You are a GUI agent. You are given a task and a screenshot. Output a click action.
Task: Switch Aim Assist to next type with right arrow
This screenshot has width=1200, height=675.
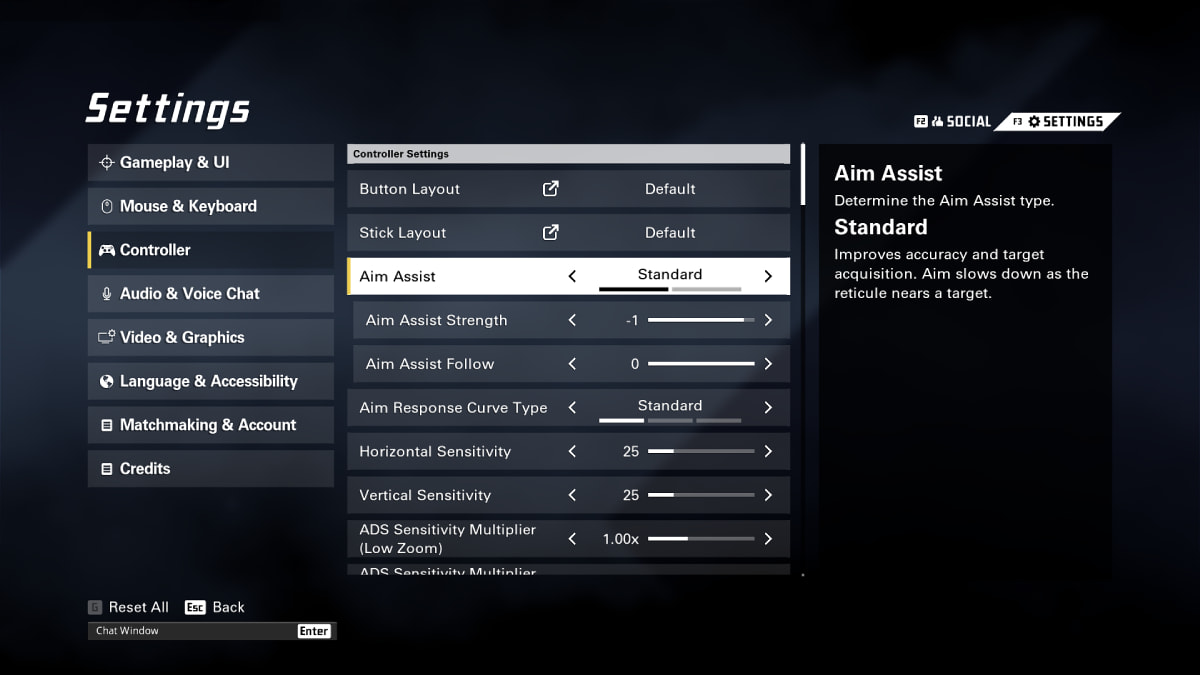(x=768, y=277)
